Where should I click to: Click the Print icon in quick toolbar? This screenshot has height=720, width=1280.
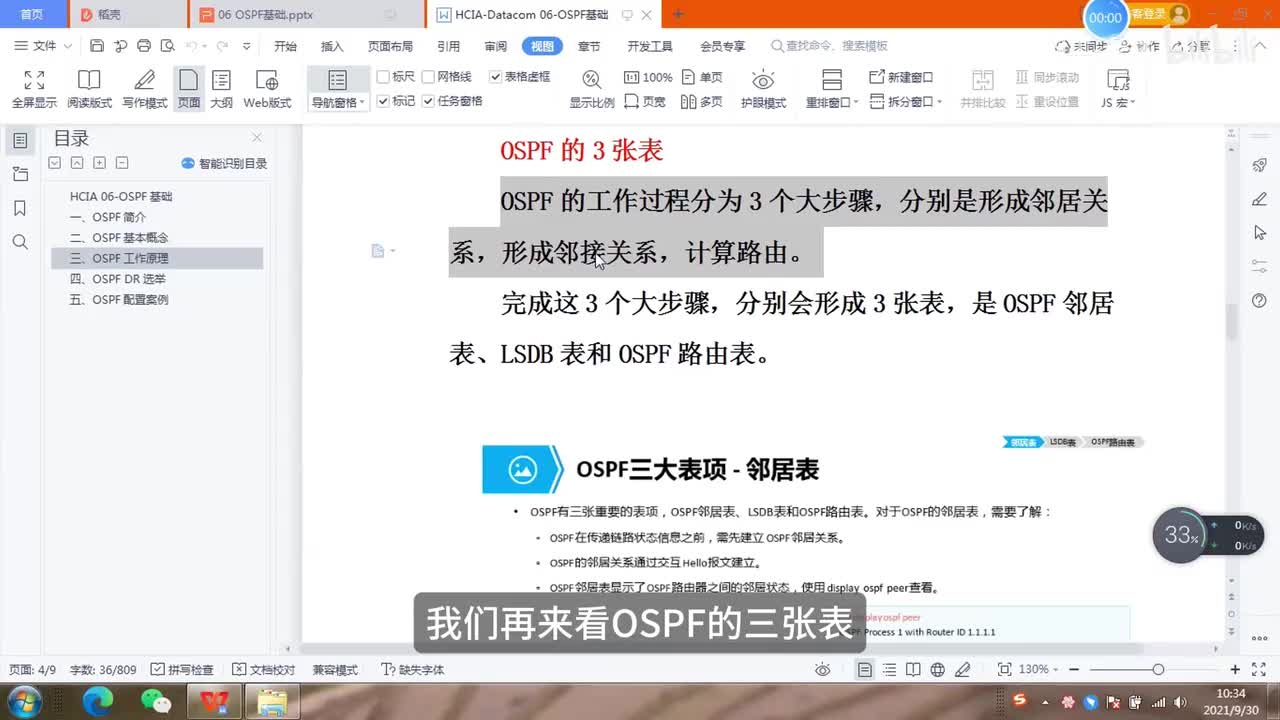coord(144,46)
